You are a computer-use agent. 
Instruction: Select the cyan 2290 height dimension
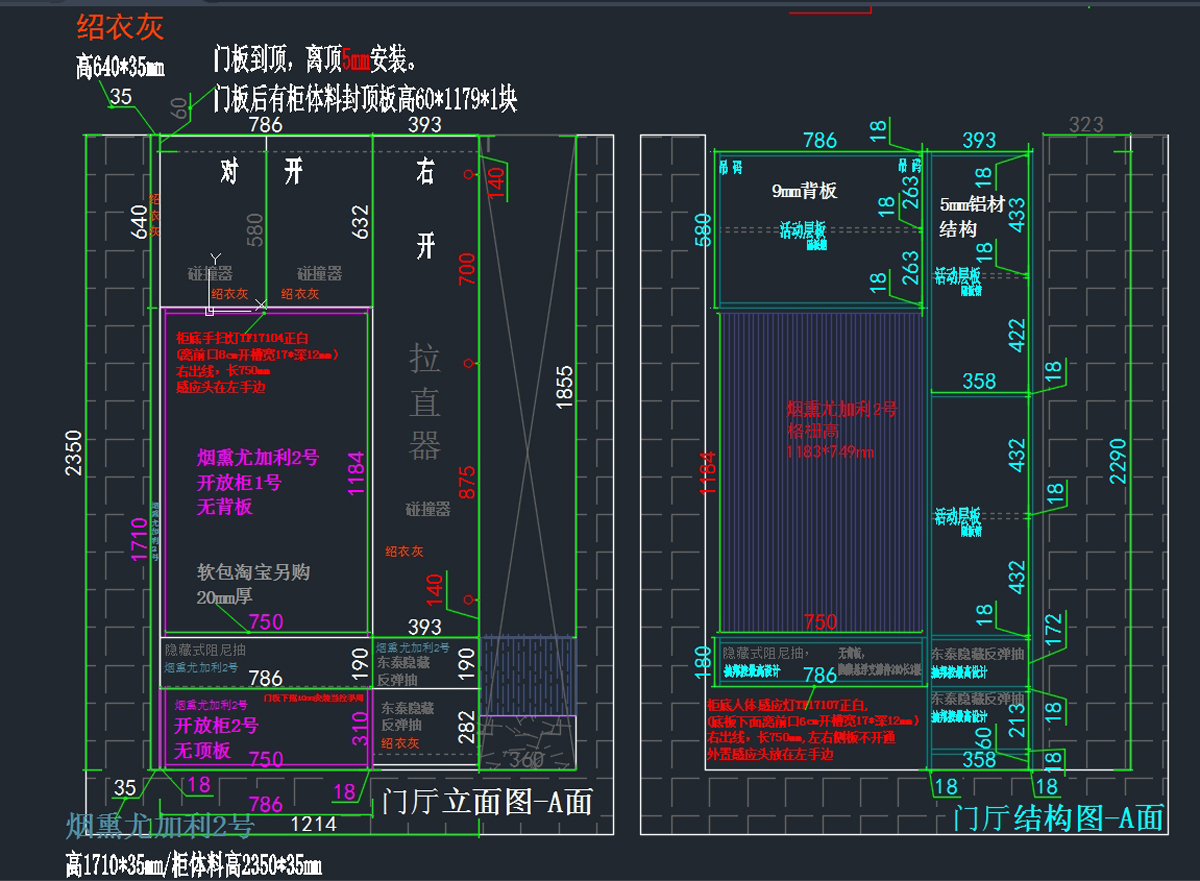(x=1118, y=460)
